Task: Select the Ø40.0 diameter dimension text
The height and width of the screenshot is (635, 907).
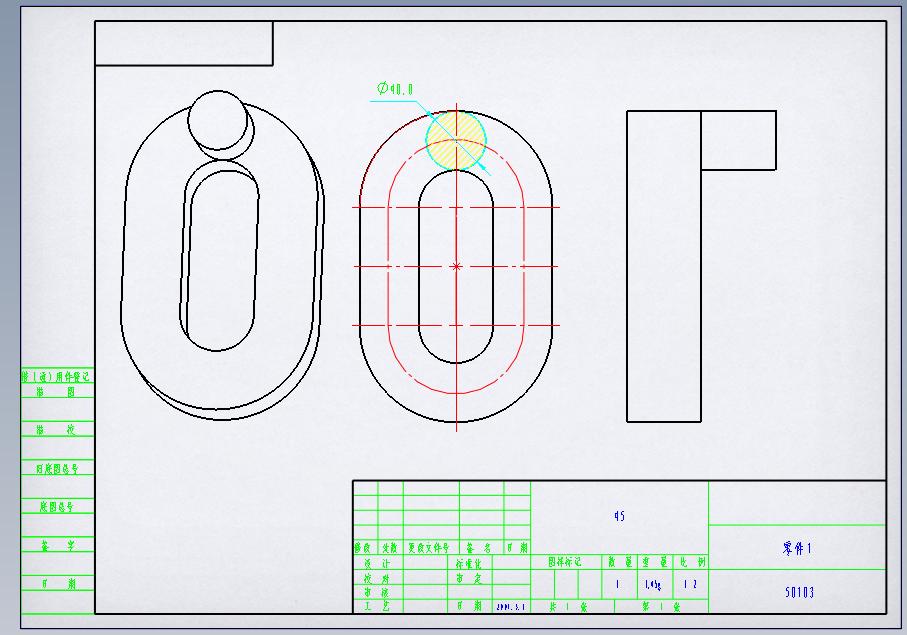Action: pos(395,88)
